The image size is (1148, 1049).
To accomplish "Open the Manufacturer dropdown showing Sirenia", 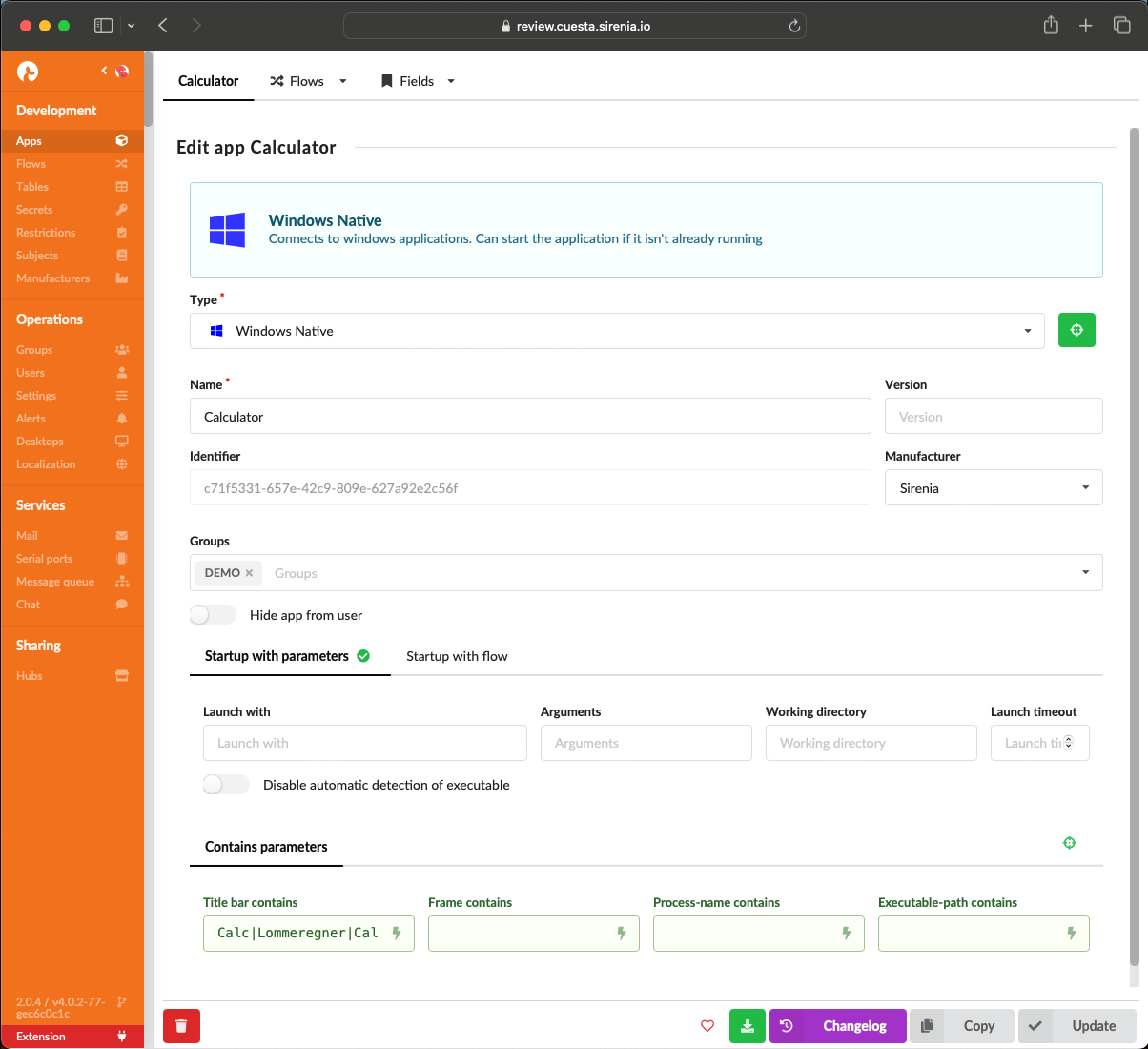I will 994,487.
